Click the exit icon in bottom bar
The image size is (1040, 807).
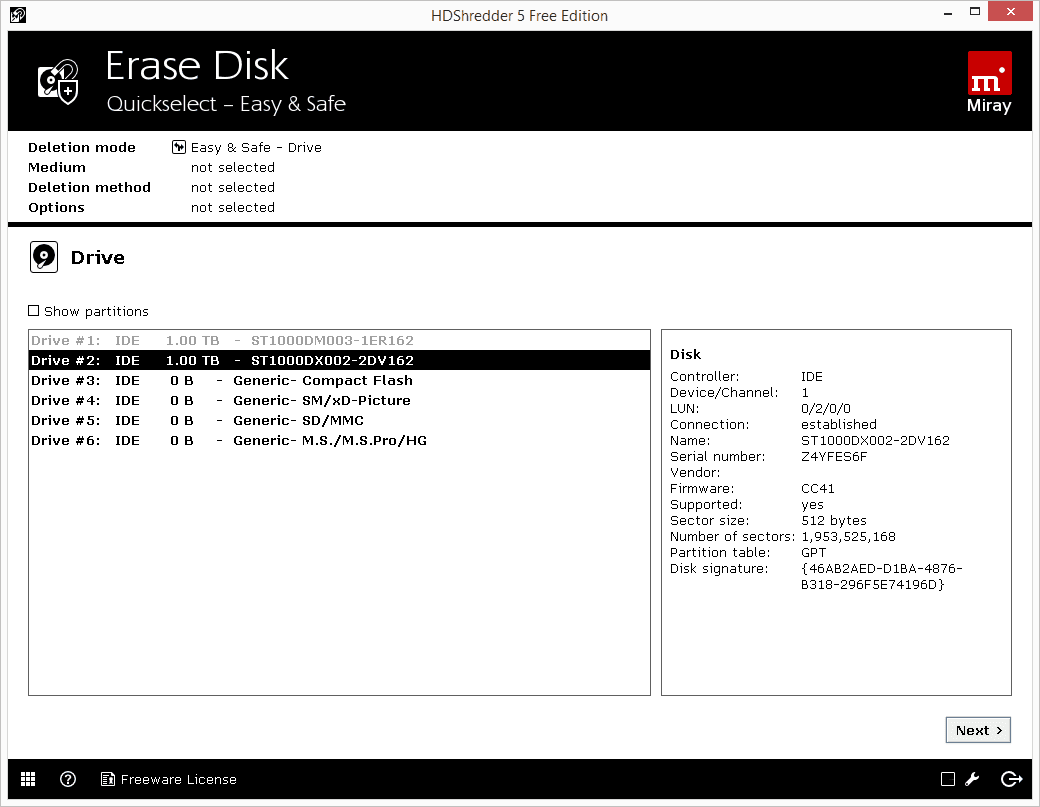pyautogui.click(x=1011, y=779)
